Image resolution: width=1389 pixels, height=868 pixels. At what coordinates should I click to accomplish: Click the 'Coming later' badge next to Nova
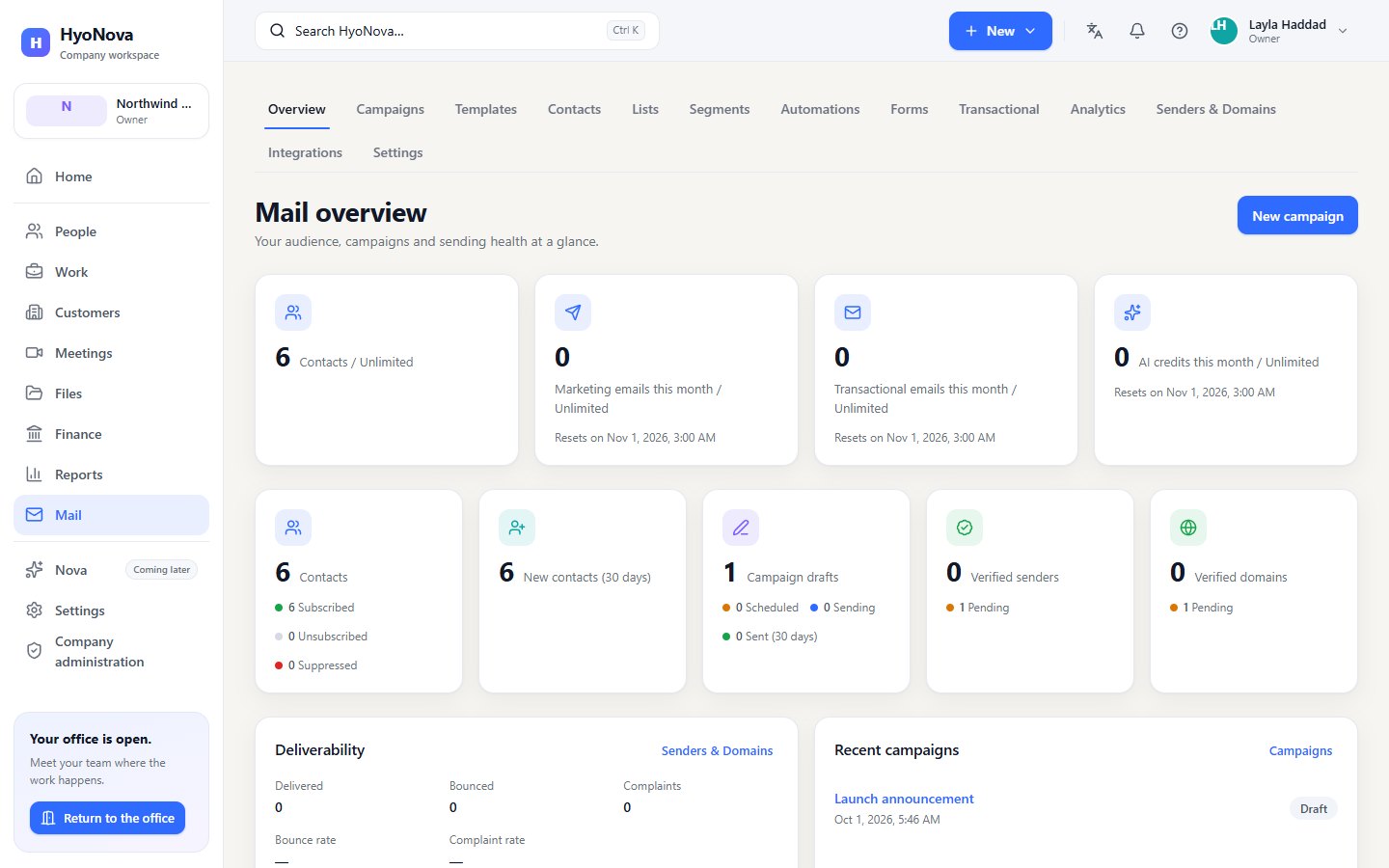click(x=161, y=570)
